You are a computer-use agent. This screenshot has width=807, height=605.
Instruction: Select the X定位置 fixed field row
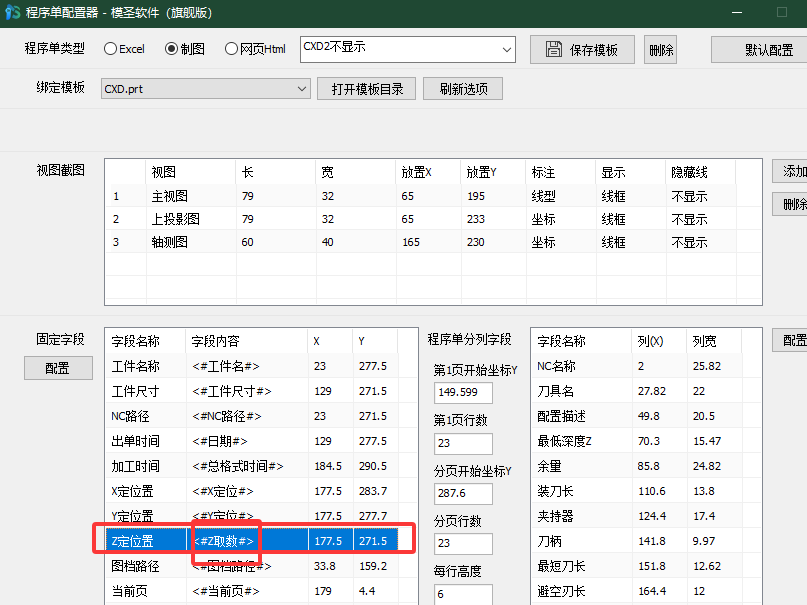[260, 491]
